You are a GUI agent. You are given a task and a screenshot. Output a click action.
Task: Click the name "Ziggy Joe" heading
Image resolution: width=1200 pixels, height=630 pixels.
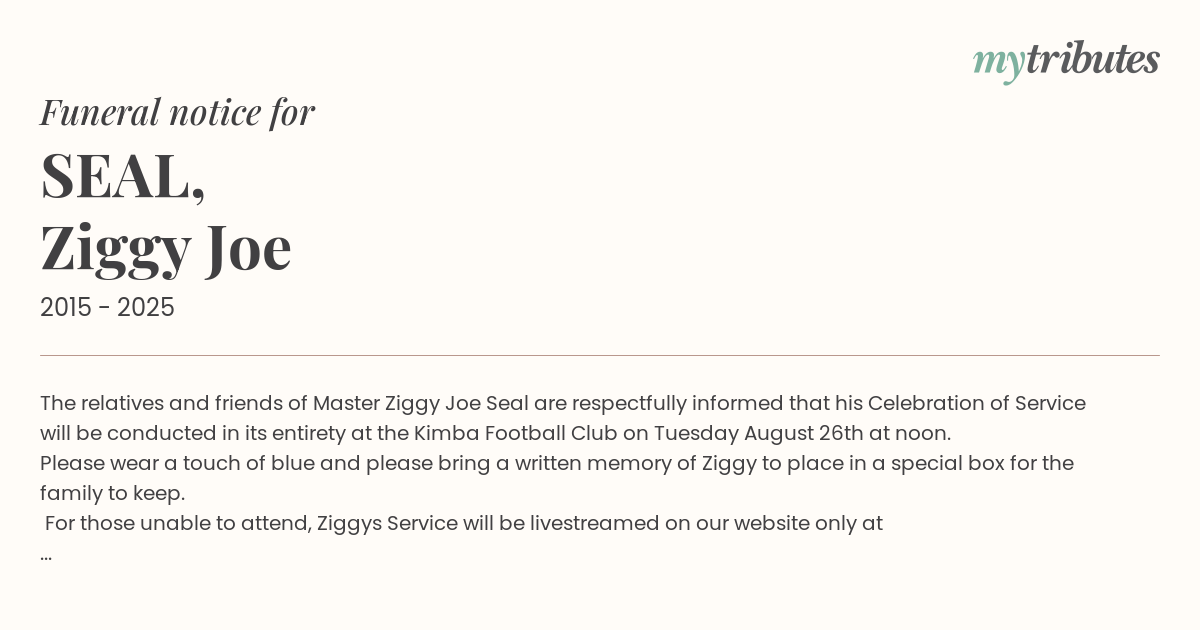point(166,248)
